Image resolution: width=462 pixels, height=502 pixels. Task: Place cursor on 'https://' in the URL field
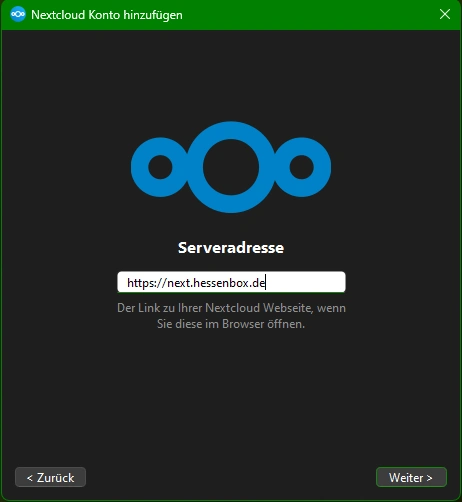(x=146, y=283)
